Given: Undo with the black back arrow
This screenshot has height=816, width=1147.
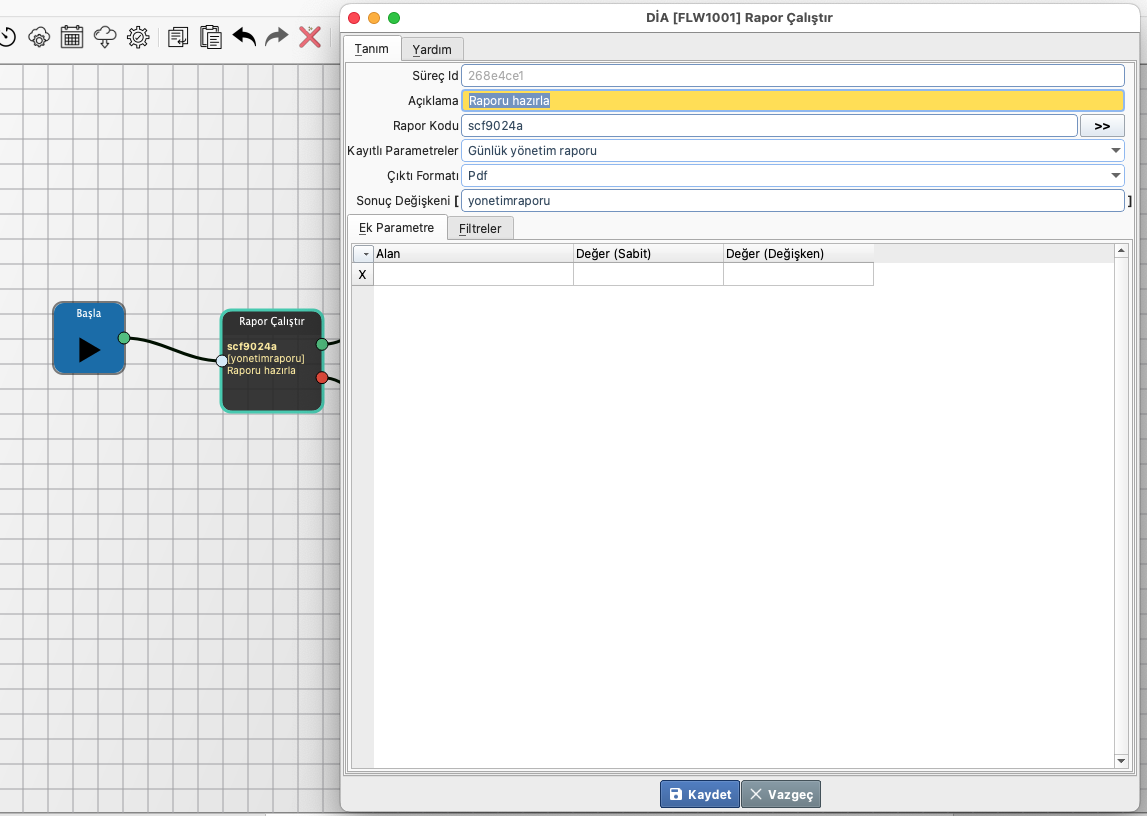Looking at the screenshot, I should [244, 37].
